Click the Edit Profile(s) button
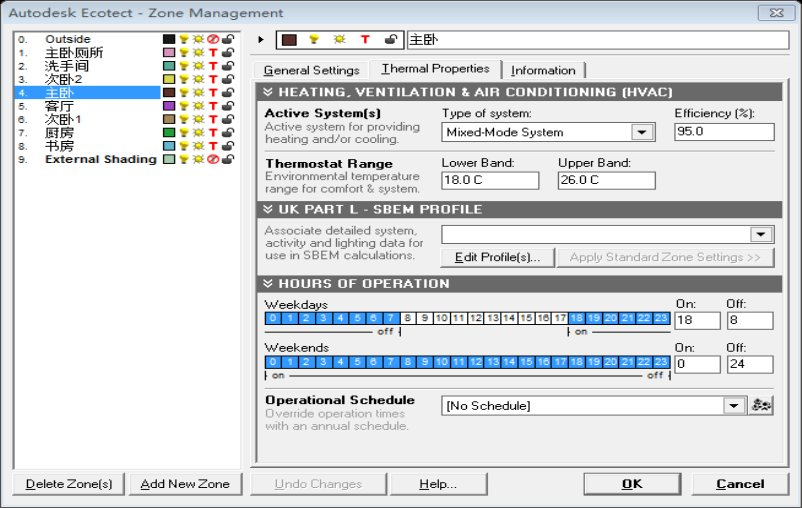This screenshot has height=508, width=802. pos(497,257)
